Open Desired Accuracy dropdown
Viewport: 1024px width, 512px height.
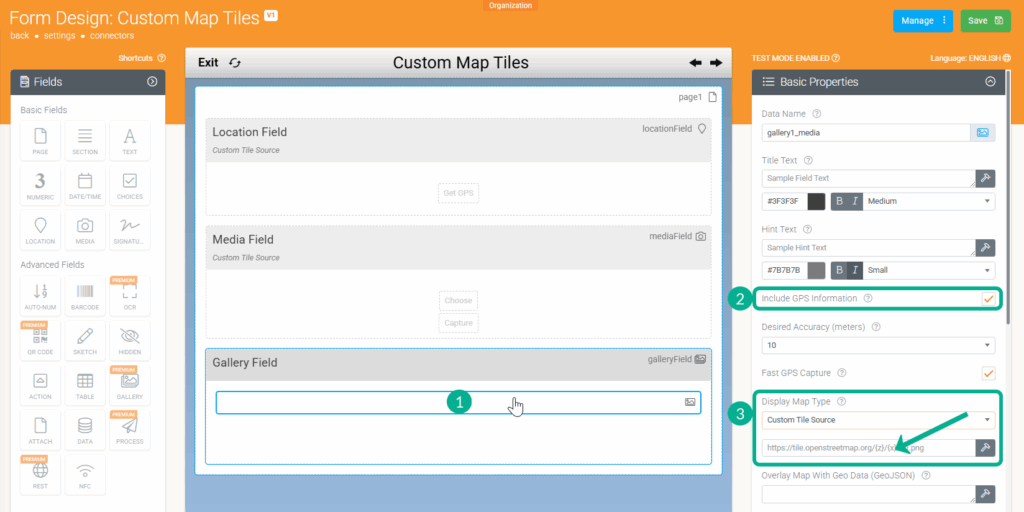pyautogui.click(x=878, y=345)
